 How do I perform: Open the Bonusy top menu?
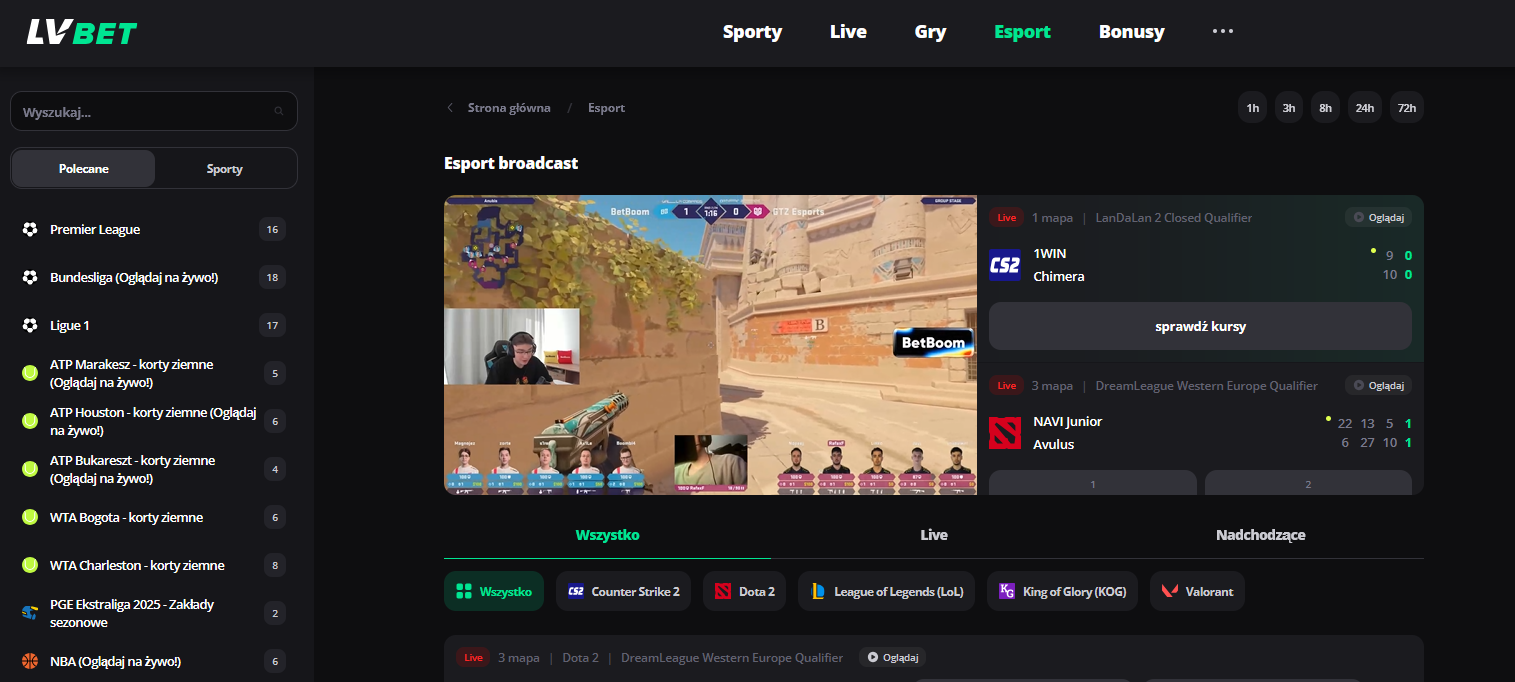1132,32
